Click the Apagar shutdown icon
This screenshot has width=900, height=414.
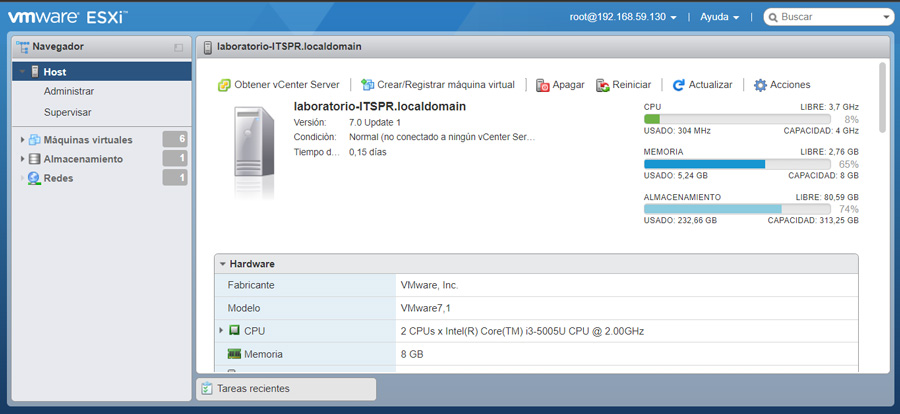(x=542, y=85)
